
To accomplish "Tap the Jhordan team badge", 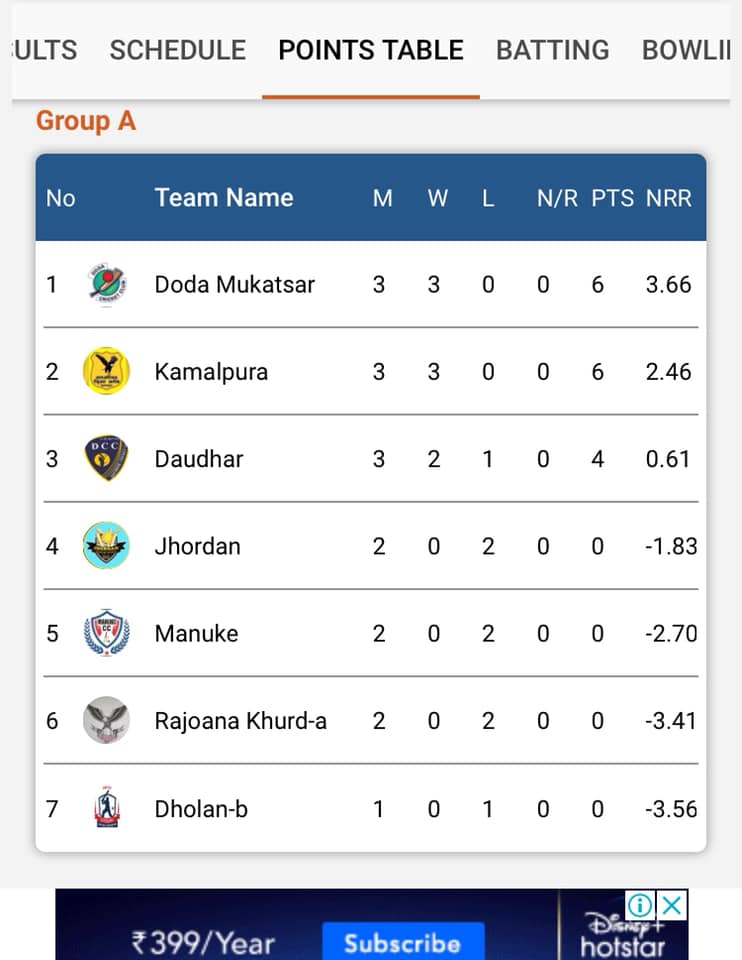I will 107,546.
